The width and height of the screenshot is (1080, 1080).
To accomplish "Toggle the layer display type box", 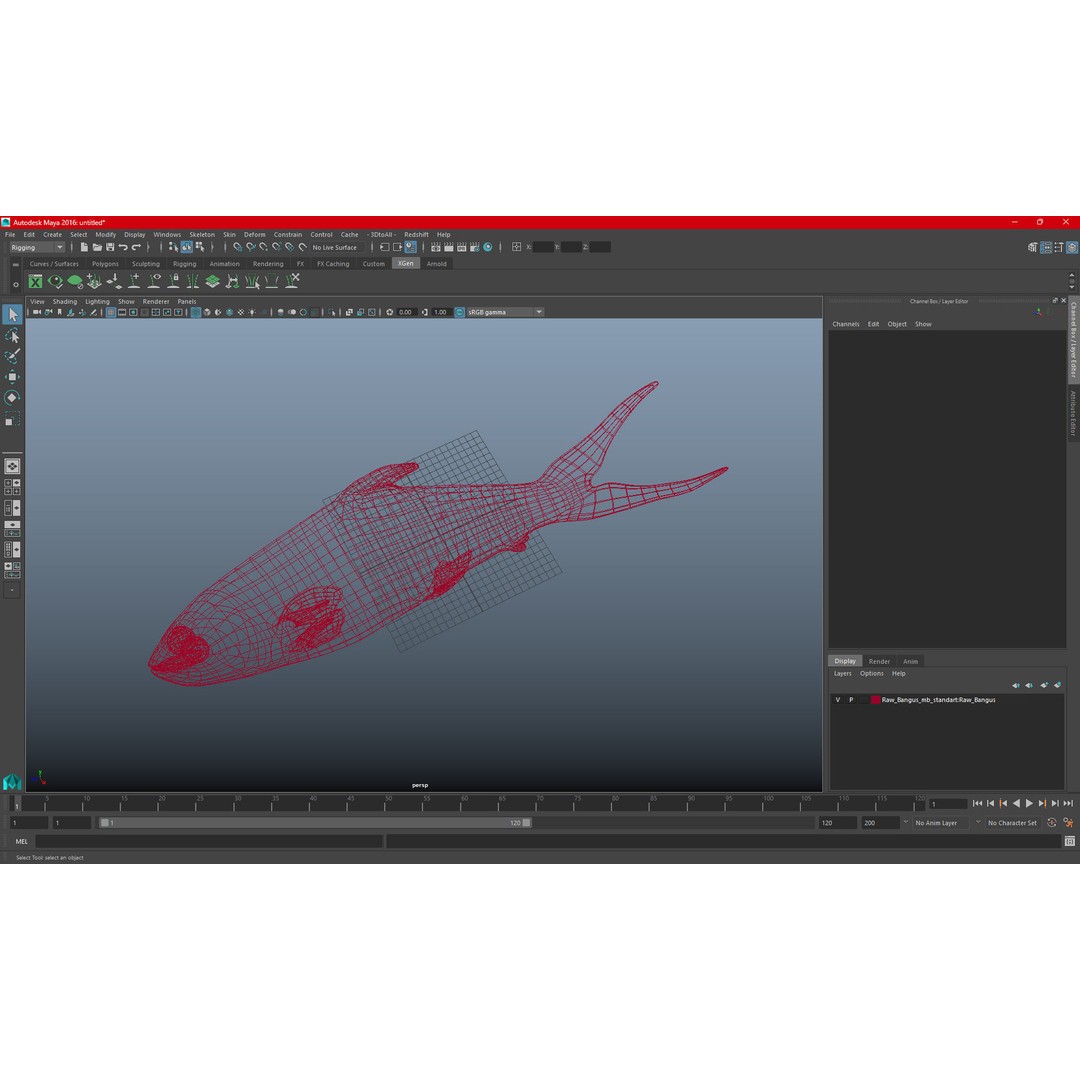I will (863, 700).
